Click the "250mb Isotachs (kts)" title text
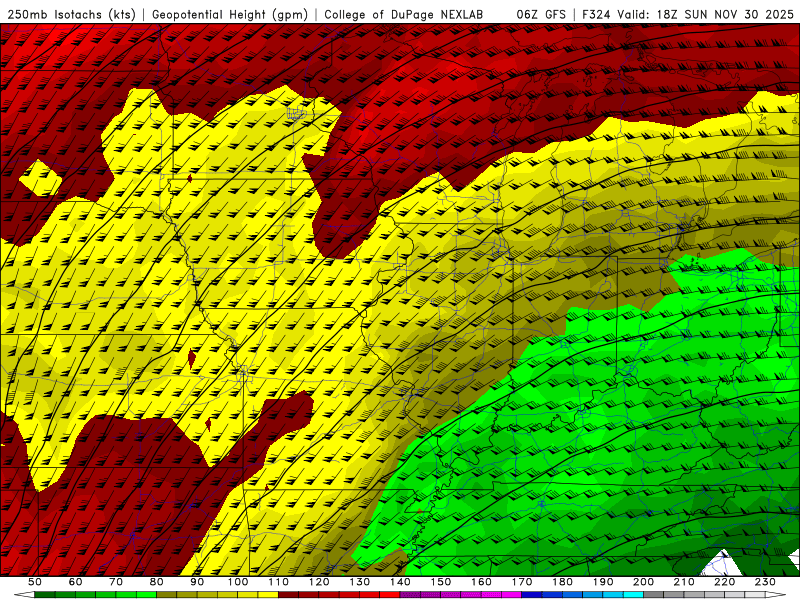The image size is (800, 600). (71, 14)
